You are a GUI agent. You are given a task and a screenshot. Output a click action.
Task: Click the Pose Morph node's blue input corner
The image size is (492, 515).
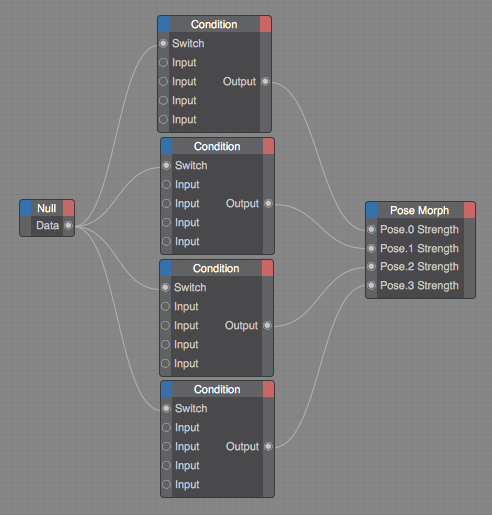pos(371,210)
